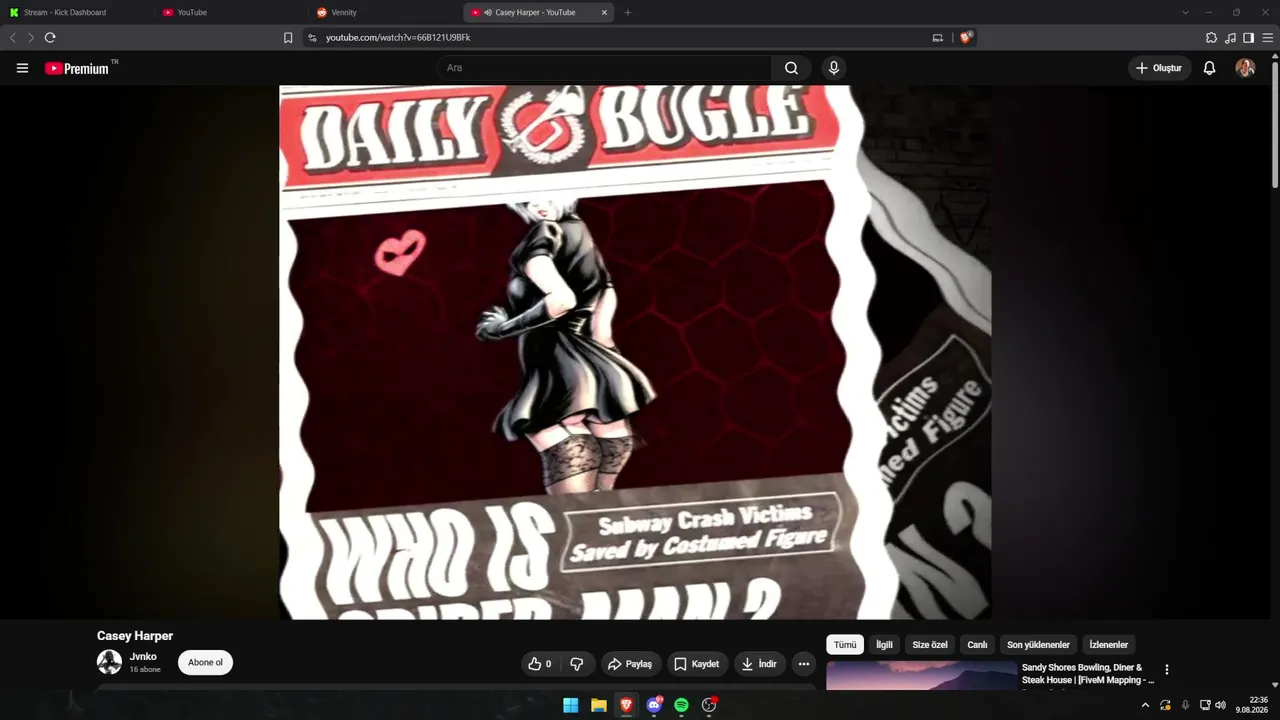This screenshot has width=1280, height=720.
Task: Open options for Sandy Shores Bowling video
Action: 1166,670
